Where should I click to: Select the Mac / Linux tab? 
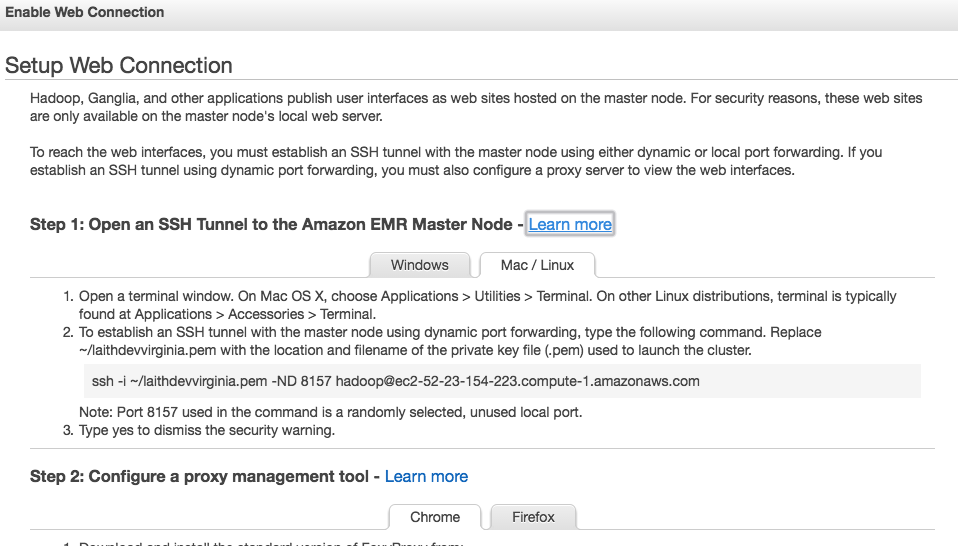coord(537,265)
